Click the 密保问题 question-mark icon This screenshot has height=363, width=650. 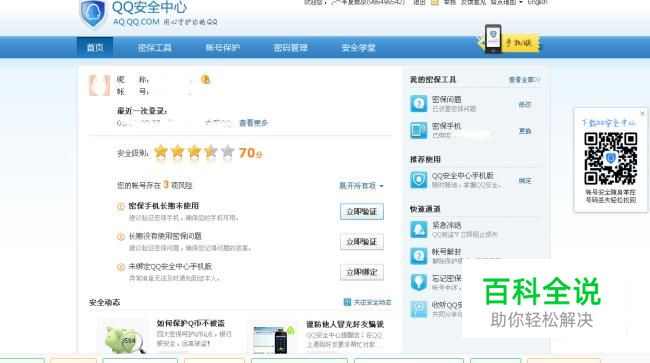(419, 104)
